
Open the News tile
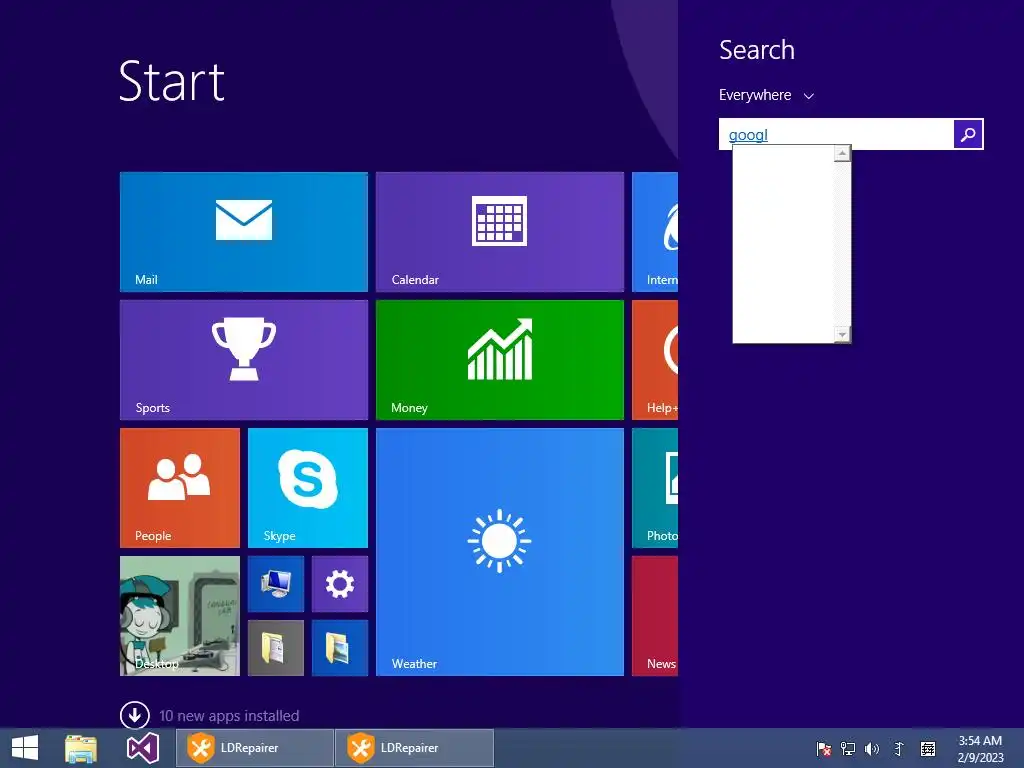[655, 616]
